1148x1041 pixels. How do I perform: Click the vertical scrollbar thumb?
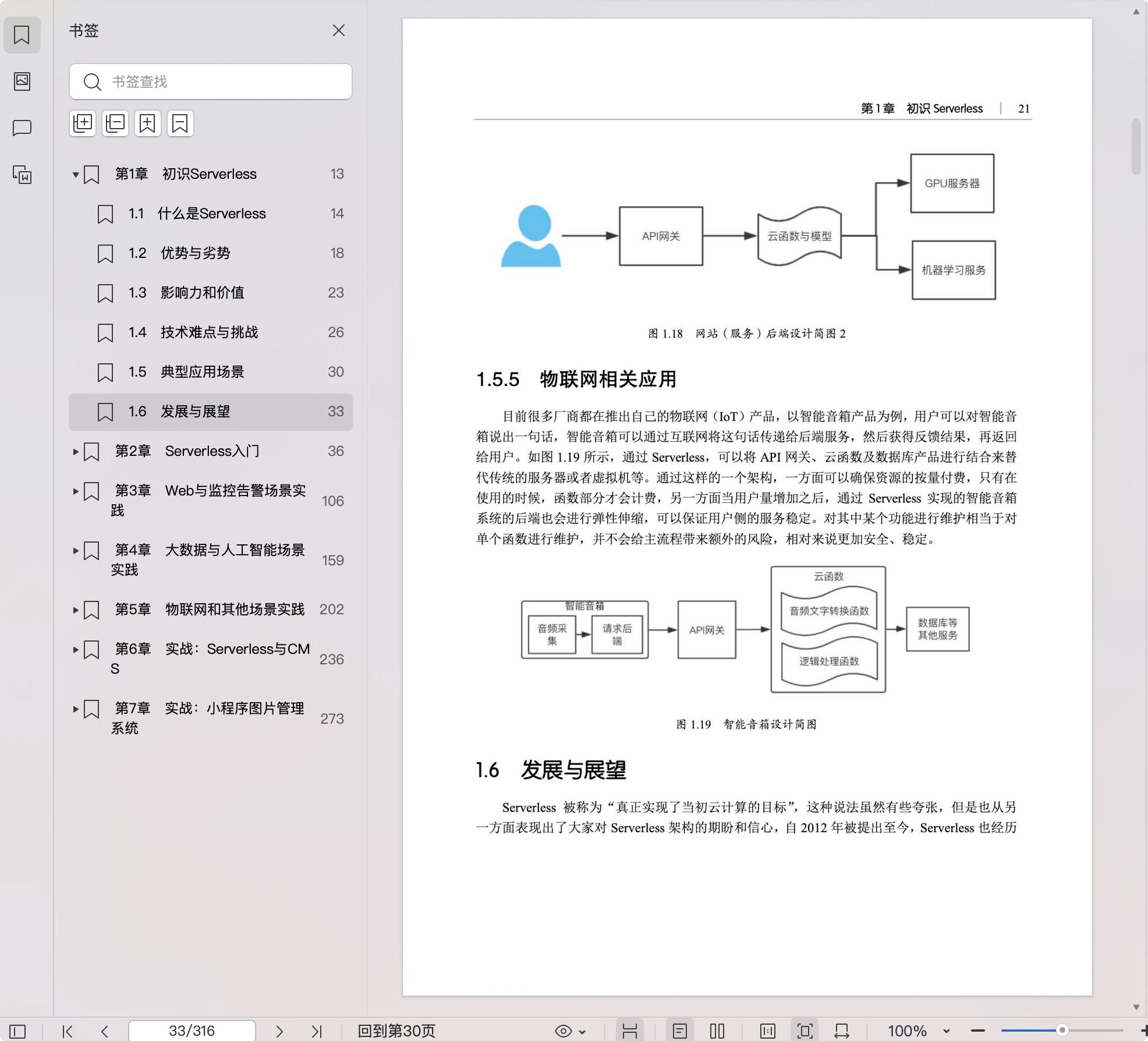click(1136, 147)
